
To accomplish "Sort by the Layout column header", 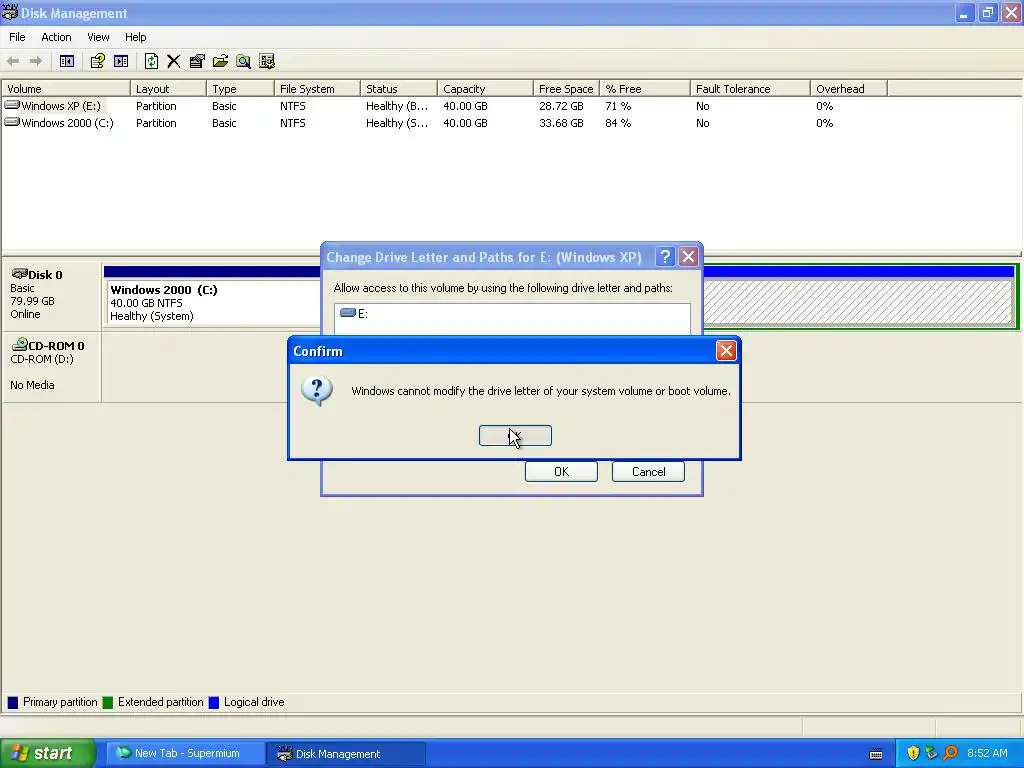I will click(168, 89).
